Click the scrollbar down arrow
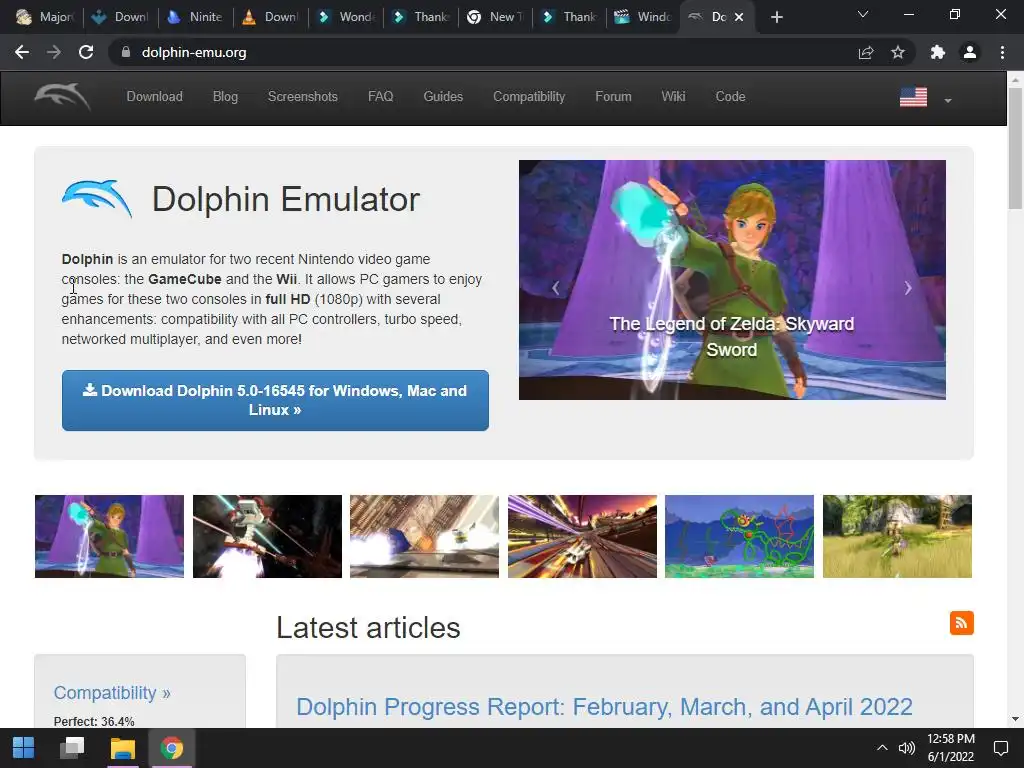1024x768 pixels. 1015,719
